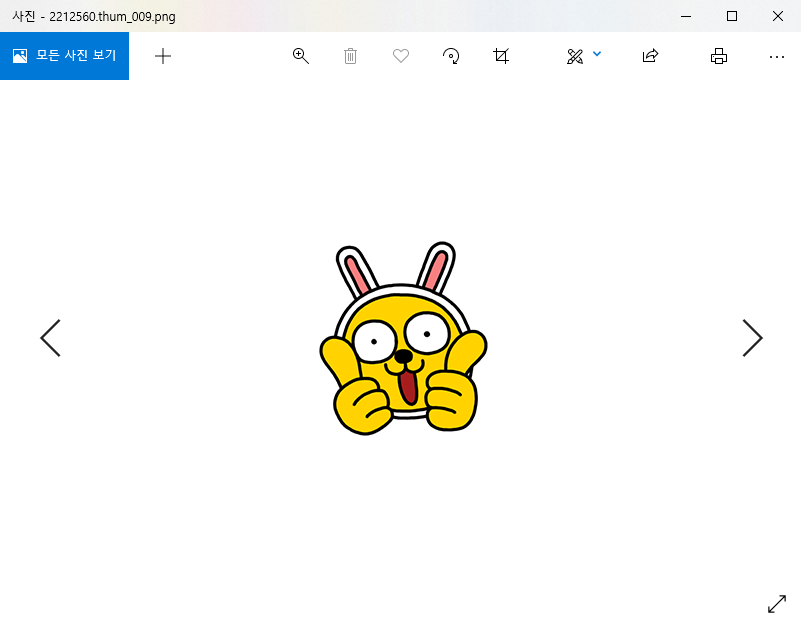Click the plus icon to add to creation
Screen dimensions: 801x628
pos(163,56)
